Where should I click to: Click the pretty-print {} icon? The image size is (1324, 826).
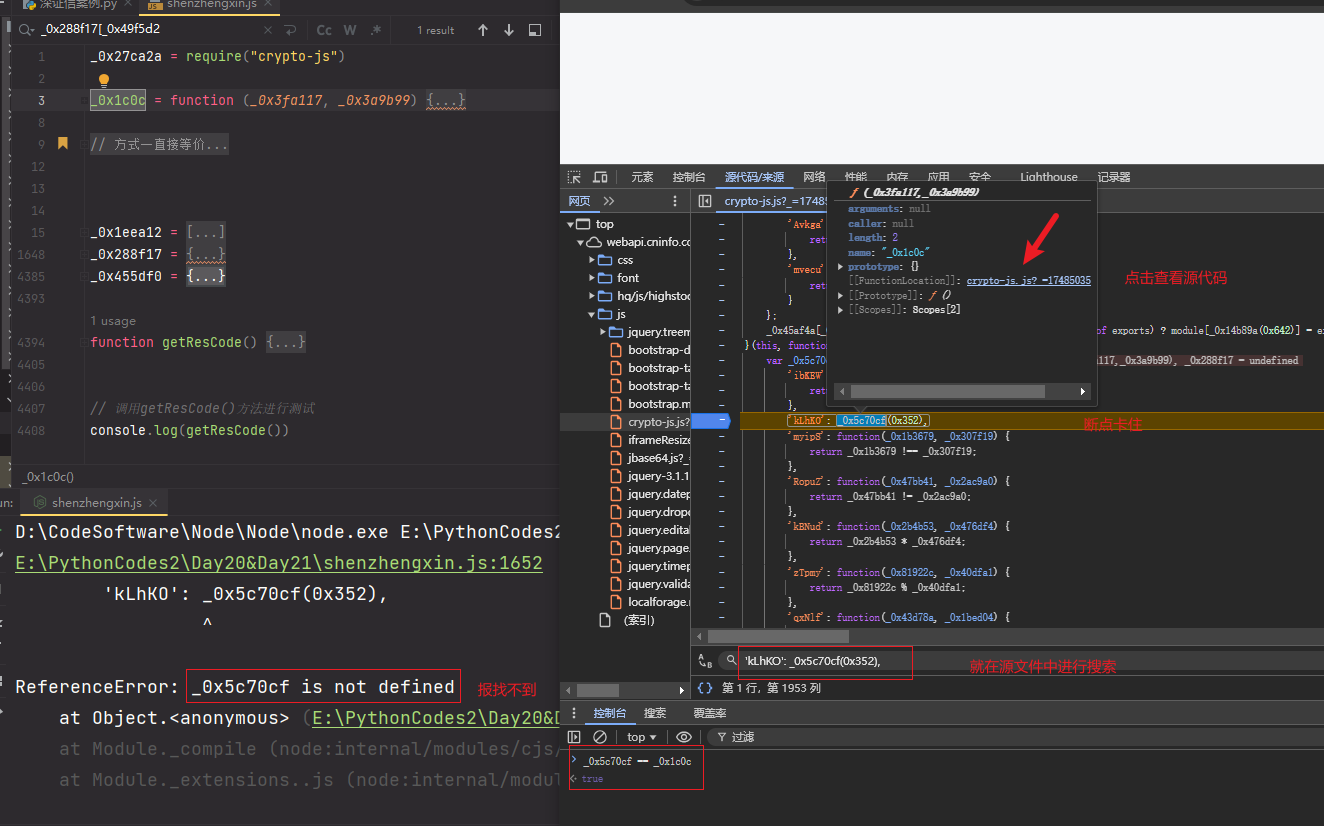(x=704, y=688)
